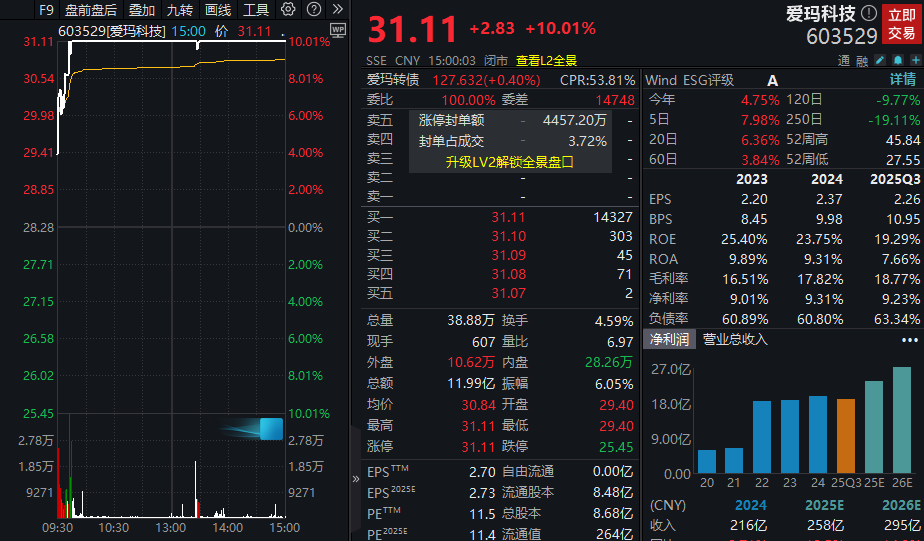This screenshot has height=541, width=924.
Task: Open the 叠加 overlay menu
Action: [142, 10]
